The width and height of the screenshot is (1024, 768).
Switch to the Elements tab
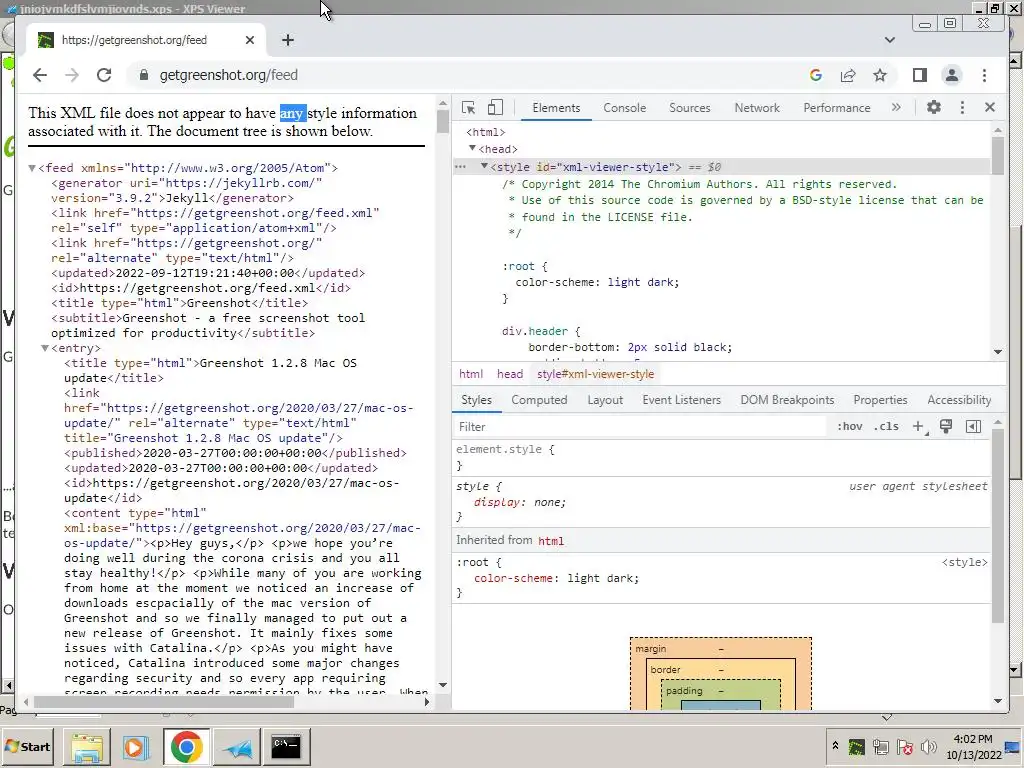point(556,108)
